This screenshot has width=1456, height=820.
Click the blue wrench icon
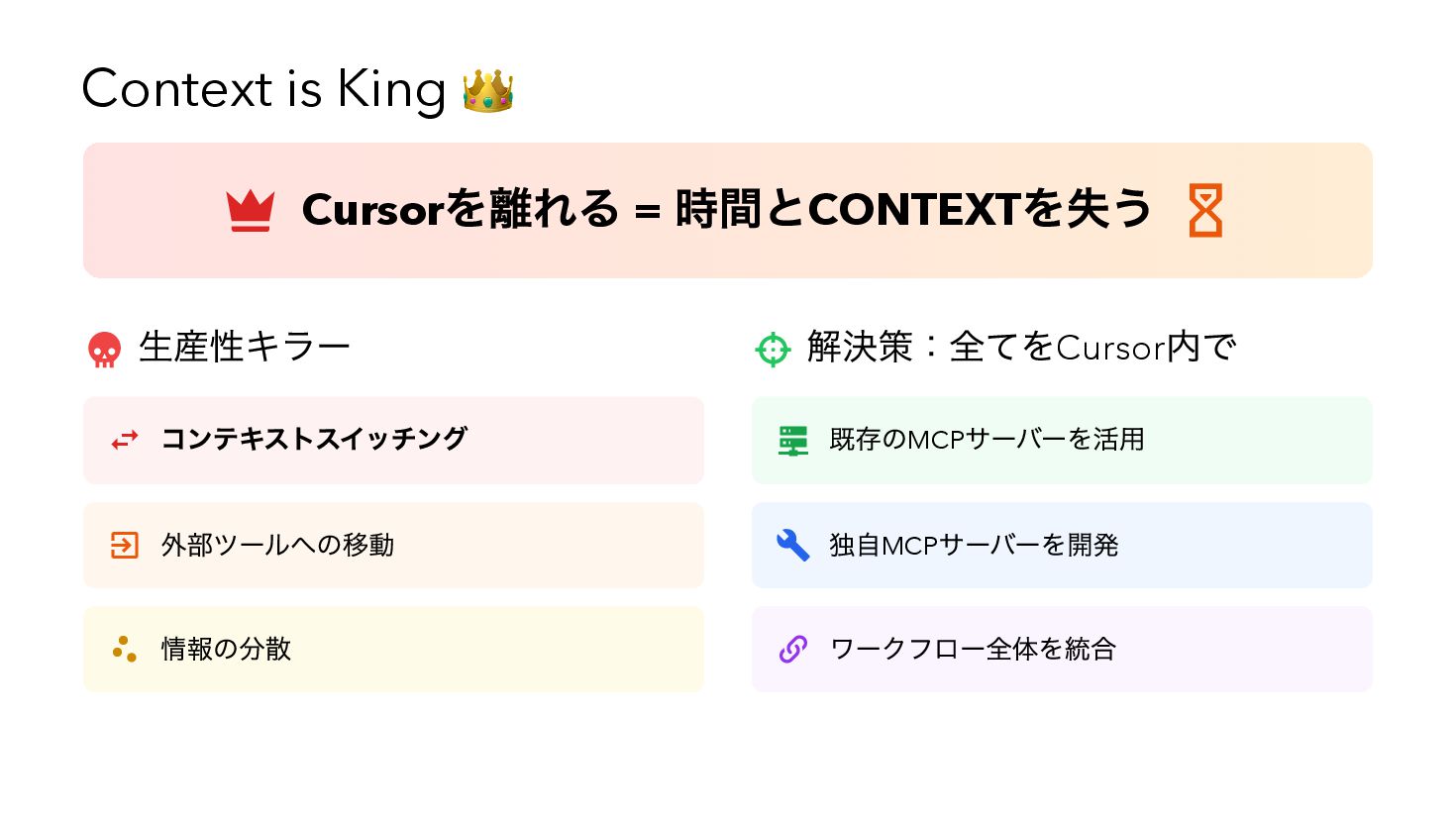[x=793, y=545]
